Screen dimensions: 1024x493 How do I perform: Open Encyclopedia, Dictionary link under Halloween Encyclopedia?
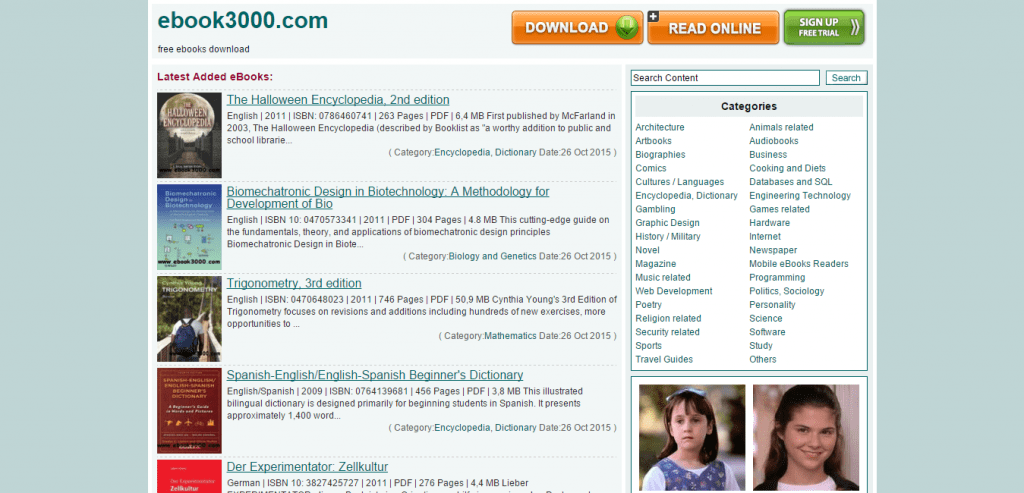[485, 152]
